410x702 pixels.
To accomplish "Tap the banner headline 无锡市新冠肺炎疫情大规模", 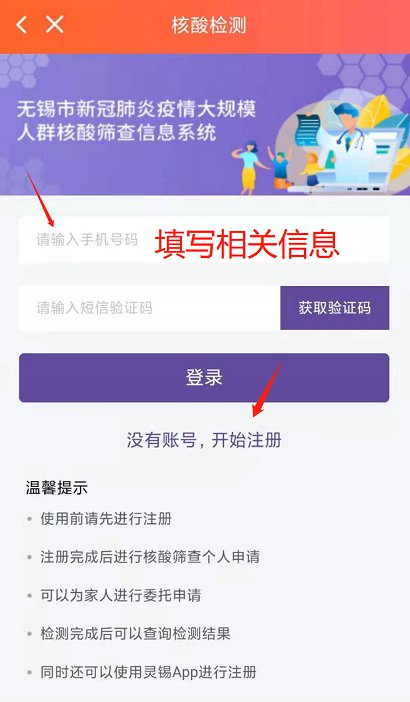I will (137, 109).
